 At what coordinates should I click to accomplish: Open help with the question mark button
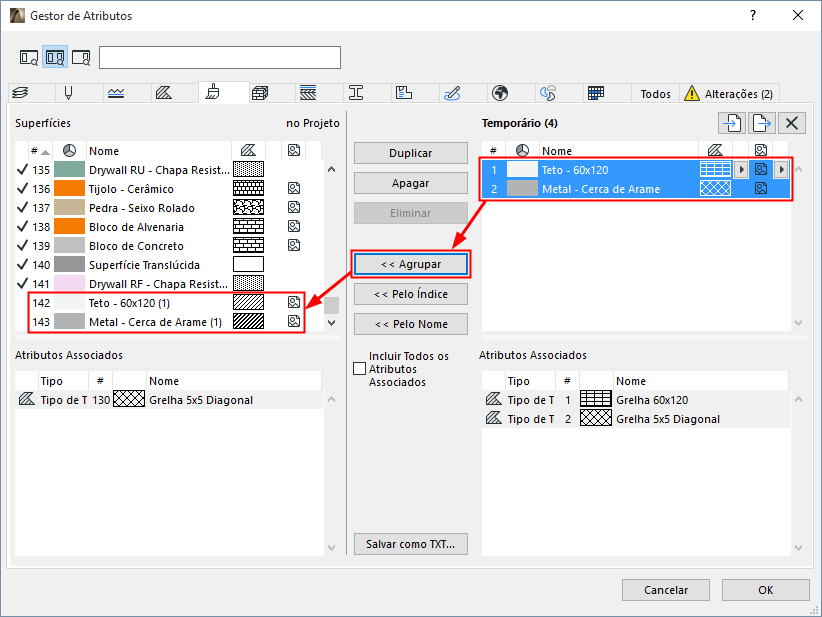tap(753, 15)
